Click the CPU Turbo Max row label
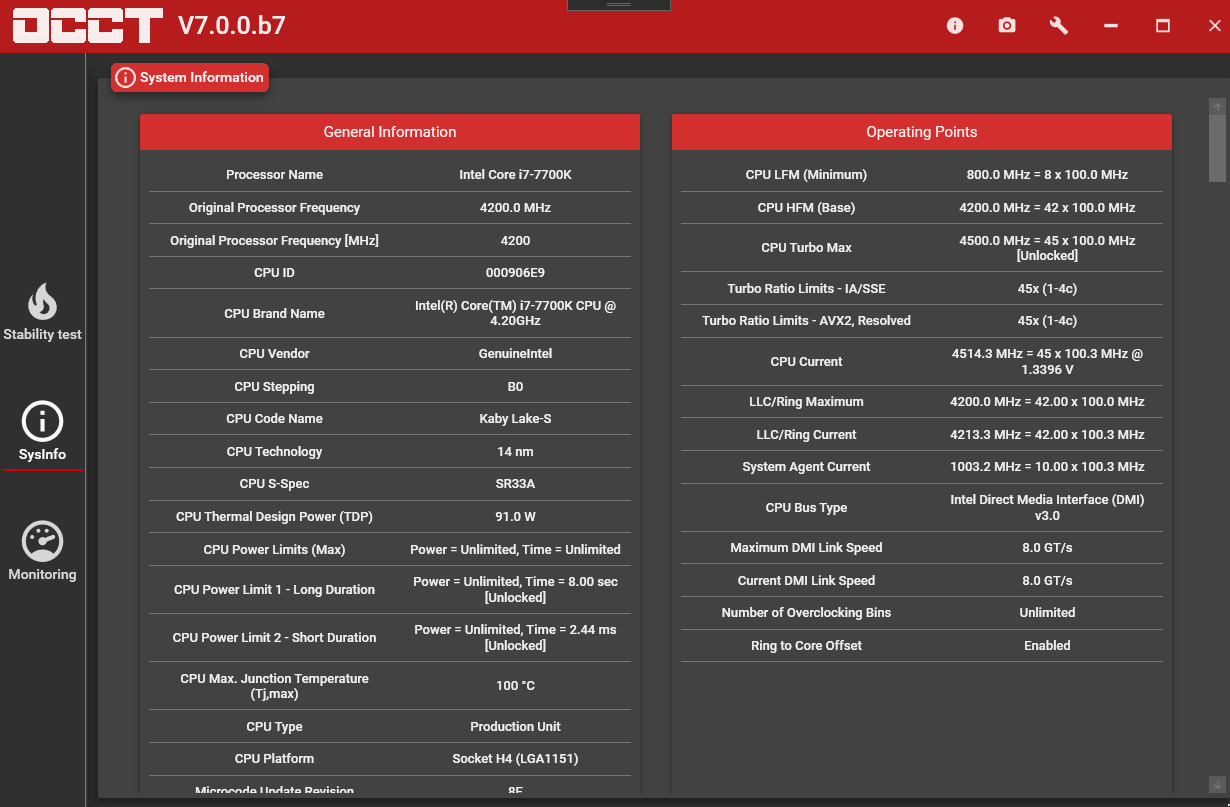This screenshot has height=807, width=1230. click(x=806, y=248)
